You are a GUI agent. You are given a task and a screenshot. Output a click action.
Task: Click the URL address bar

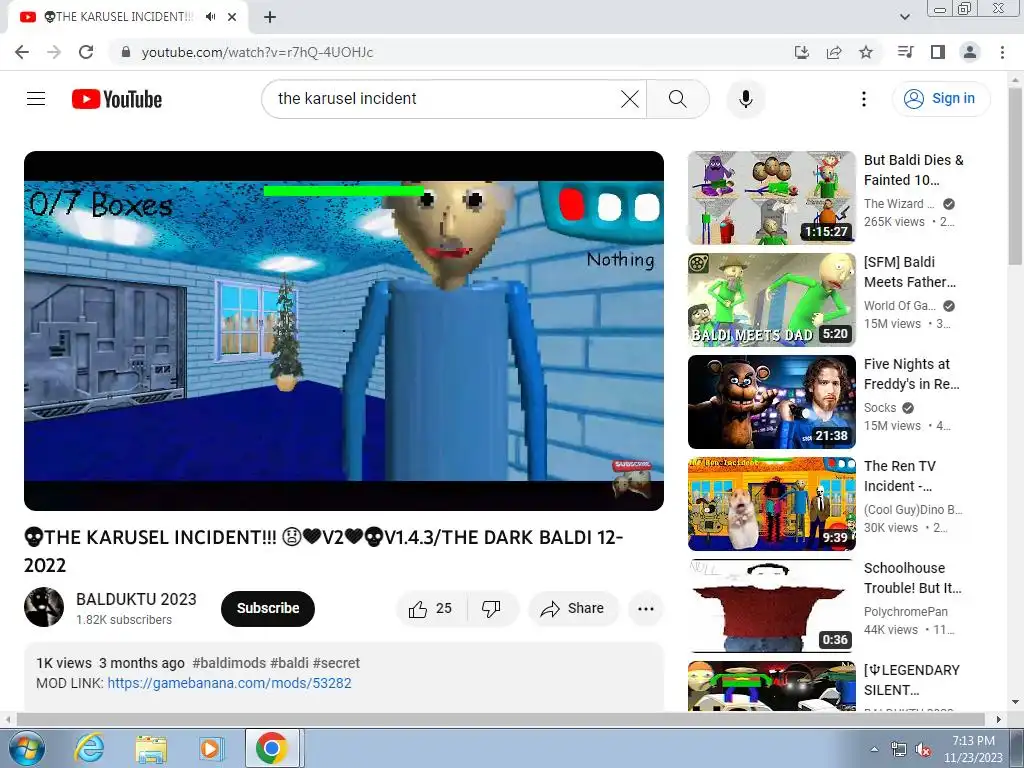451,52
